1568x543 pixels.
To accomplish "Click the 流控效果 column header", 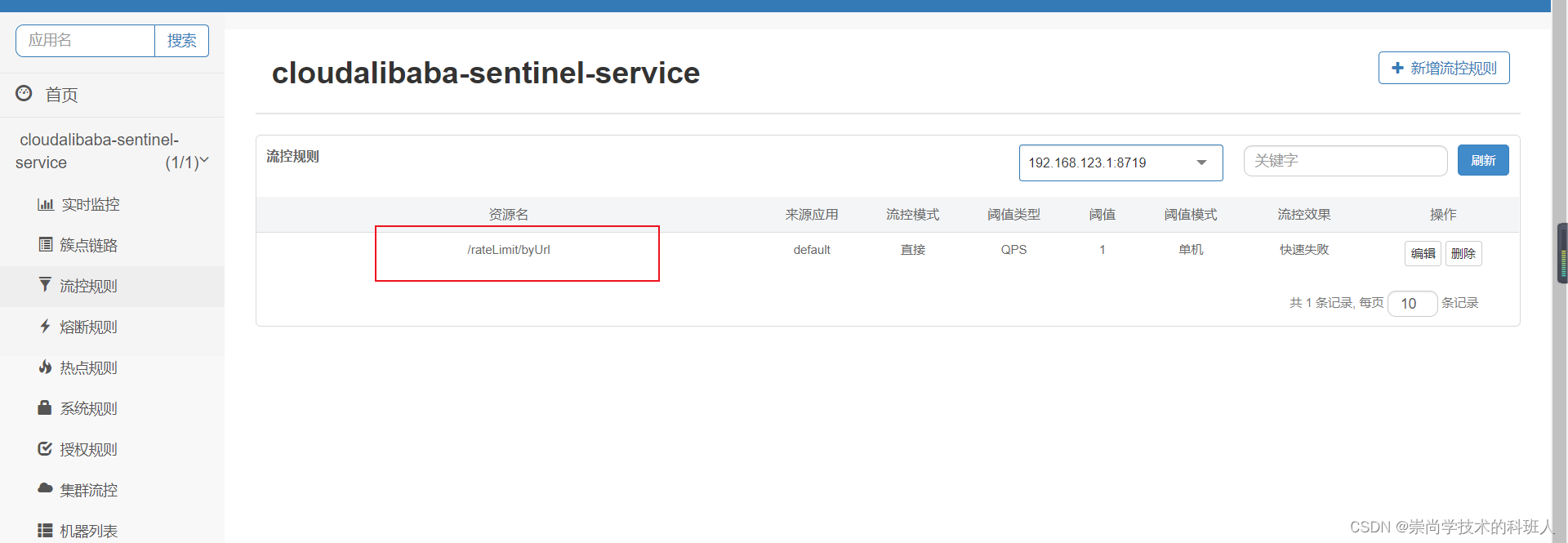I will point(1304,214).
